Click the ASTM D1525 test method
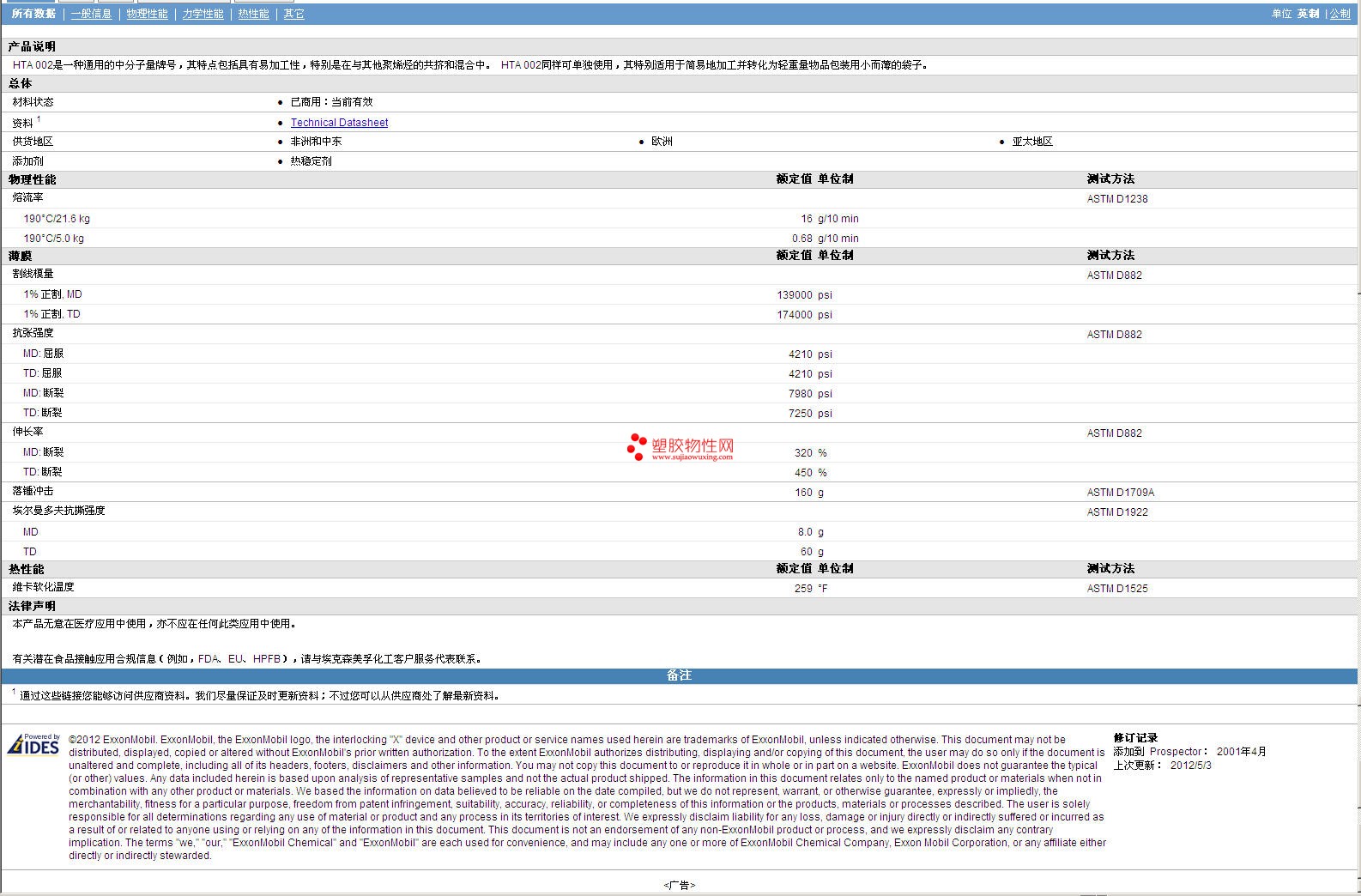 pyautogui.click(x=1117, y=589)
